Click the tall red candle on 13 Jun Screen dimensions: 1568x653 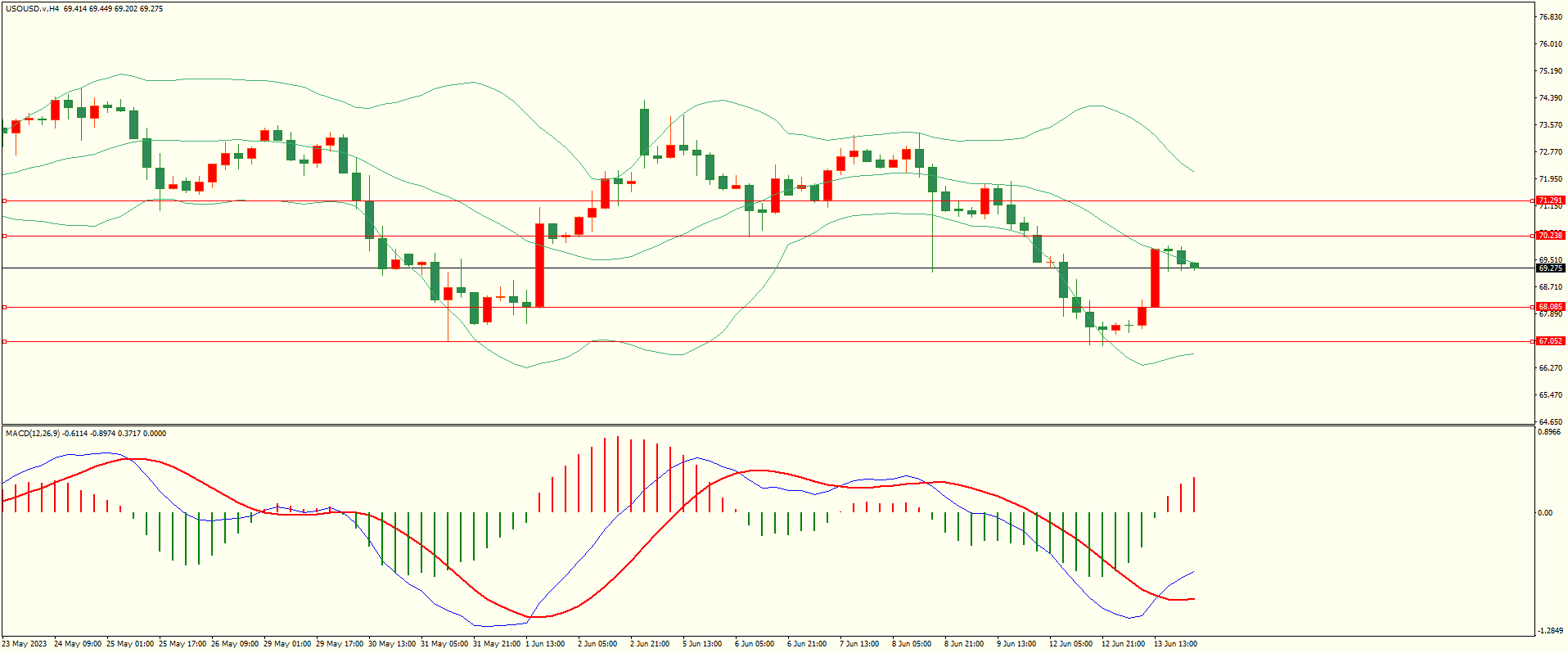[1156, 278]
